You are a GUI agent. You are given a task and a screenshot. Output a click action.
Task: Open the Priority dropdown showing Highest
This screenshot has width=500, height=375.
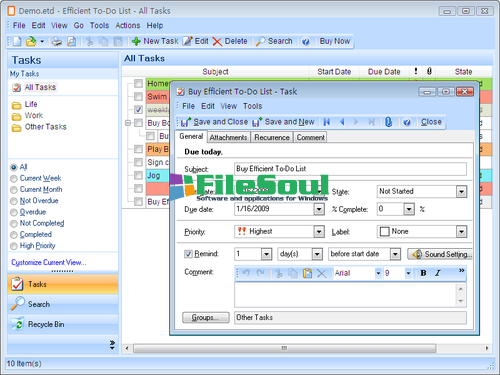pos(319,232)
